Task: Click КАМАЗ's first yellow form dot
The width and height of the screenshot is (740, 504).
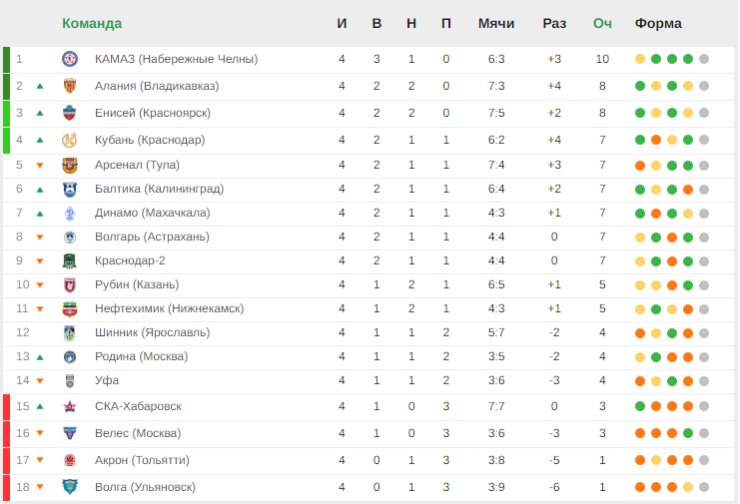Action: click(640, 59)
